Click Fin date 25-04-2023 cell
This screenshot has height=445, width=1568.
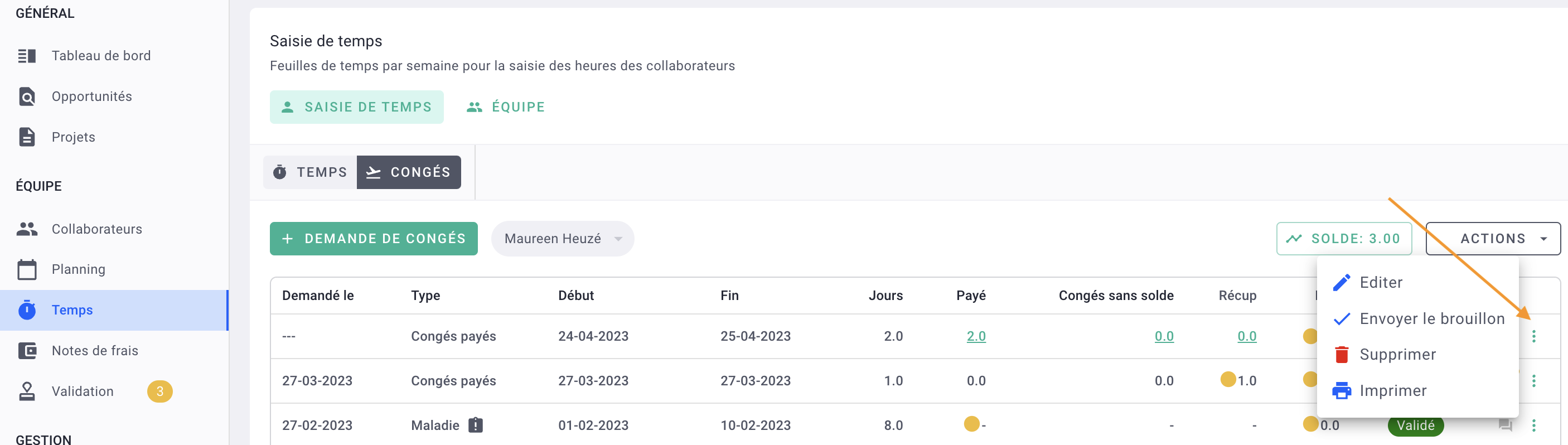[x=756, y=336]
